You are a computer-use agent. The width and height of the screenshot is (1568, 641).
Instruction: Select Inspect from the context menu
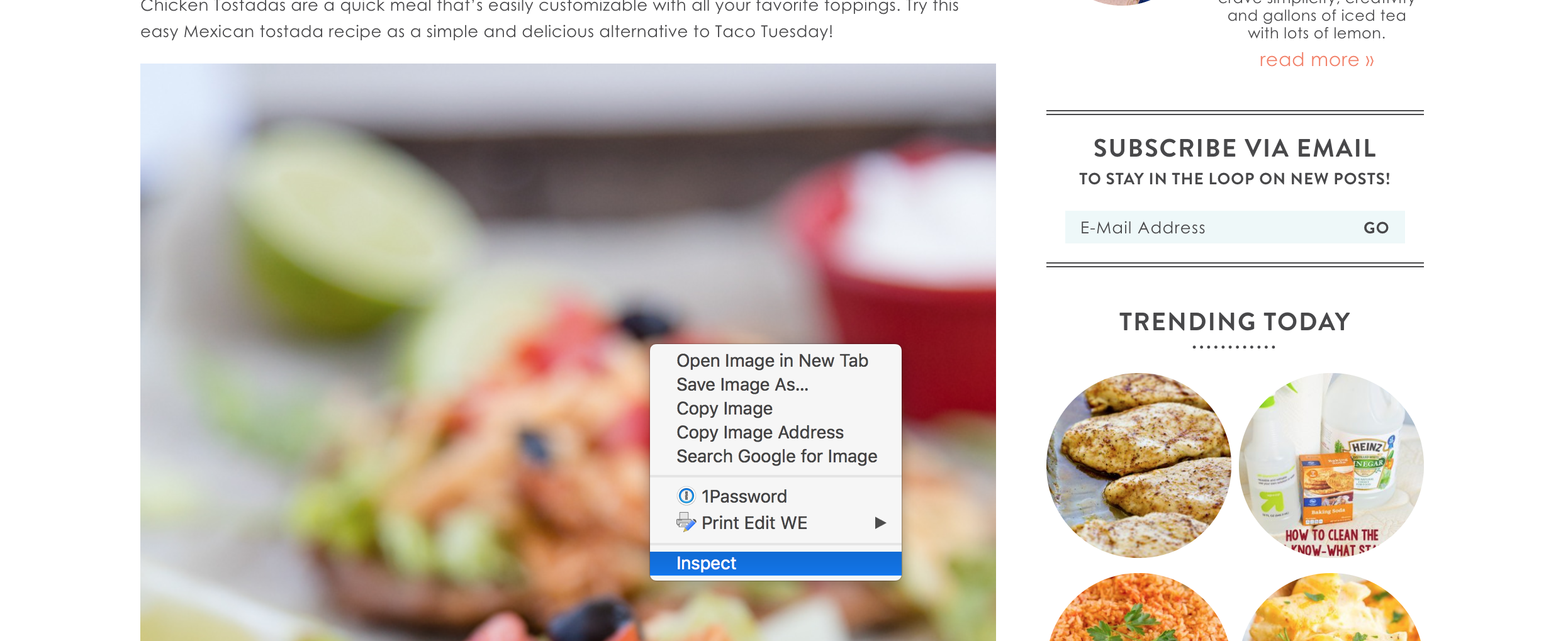click(776, 563)
